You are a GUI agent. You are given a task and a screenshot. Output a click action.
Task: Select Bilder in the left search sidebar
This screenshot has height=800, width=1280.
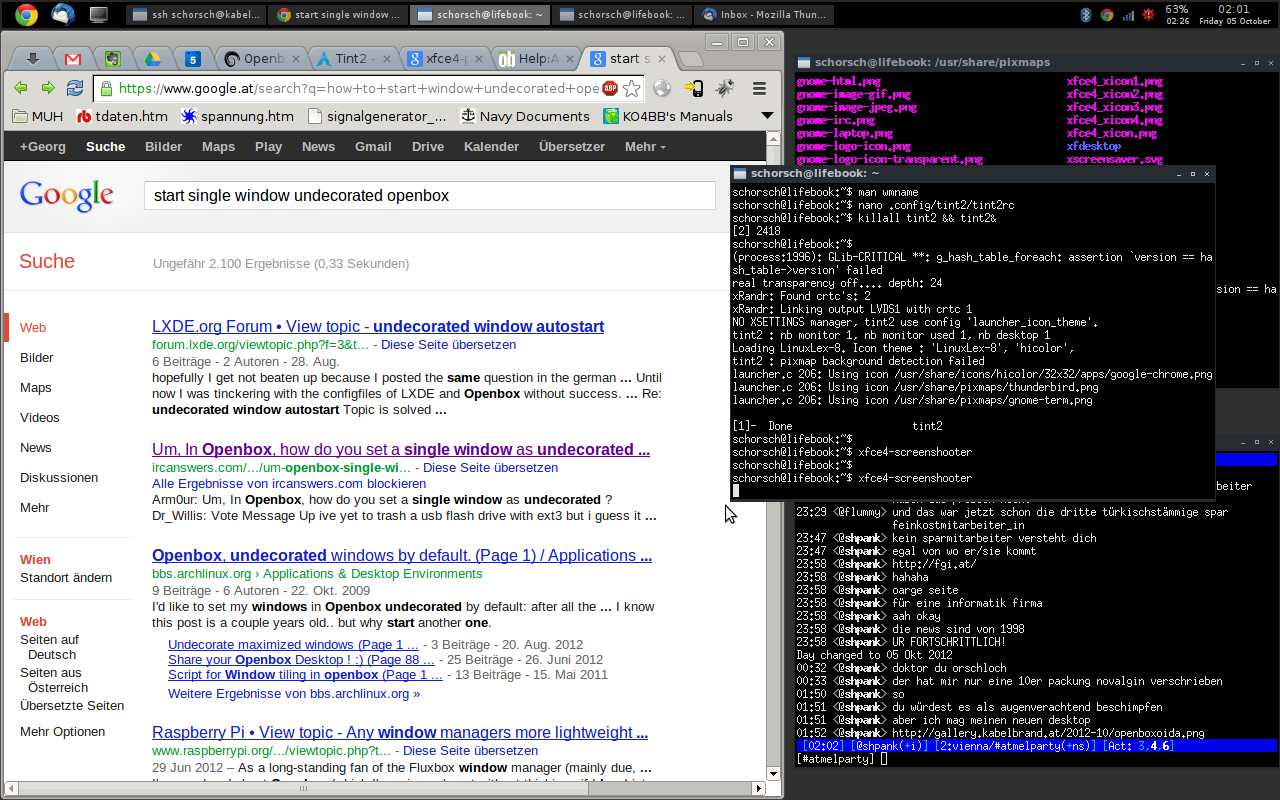(37, 357)
